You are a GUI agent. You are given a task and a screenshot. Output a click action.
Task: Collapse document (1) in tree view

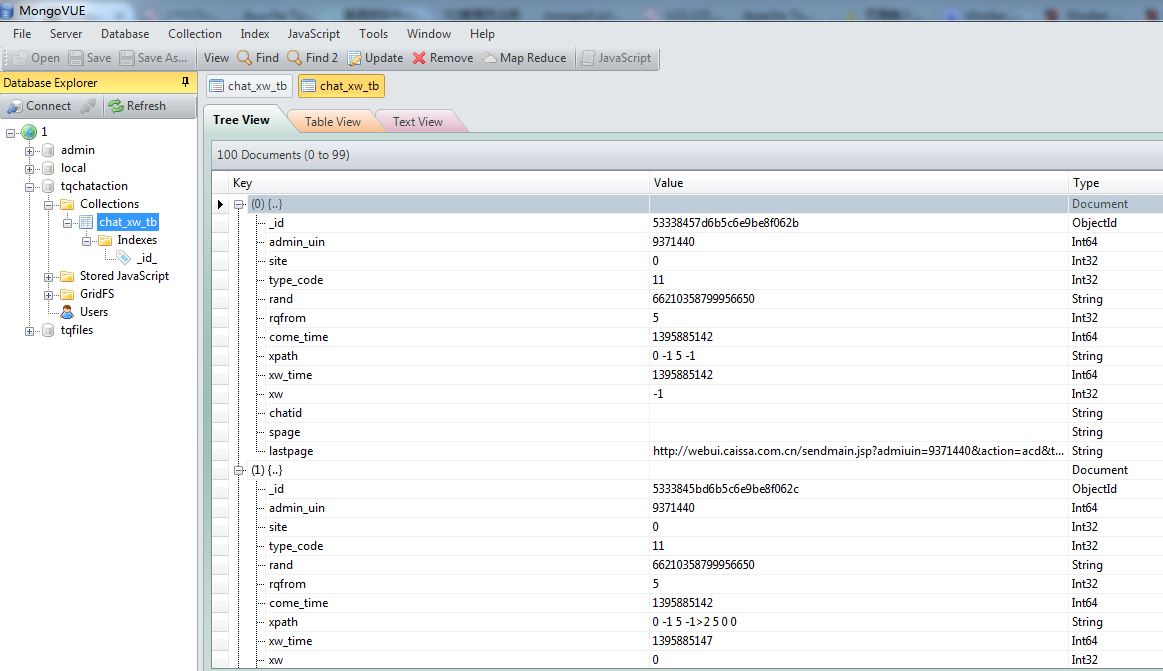(239, 470)
